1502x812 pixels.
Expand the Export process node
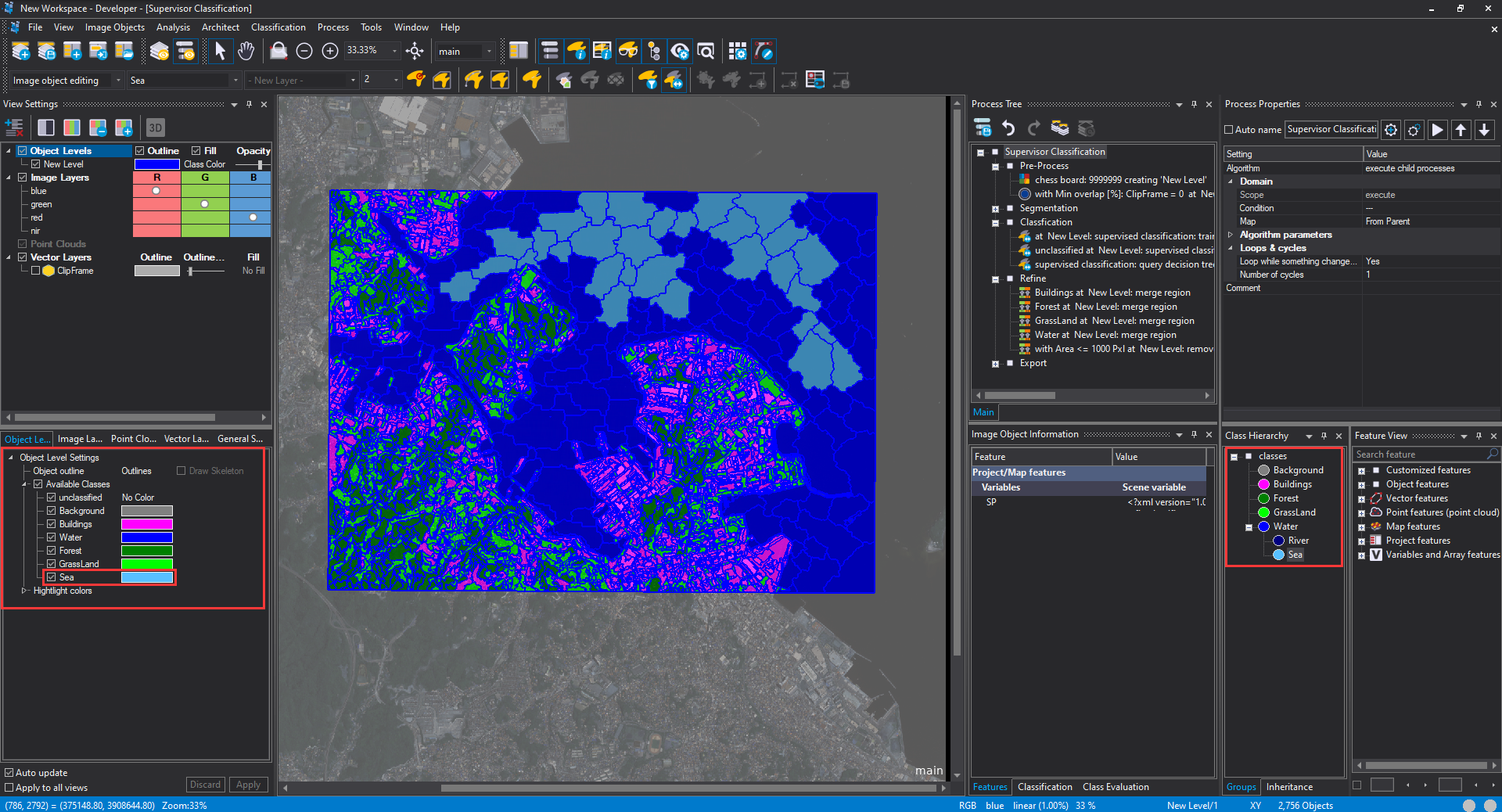coord(995,364)
